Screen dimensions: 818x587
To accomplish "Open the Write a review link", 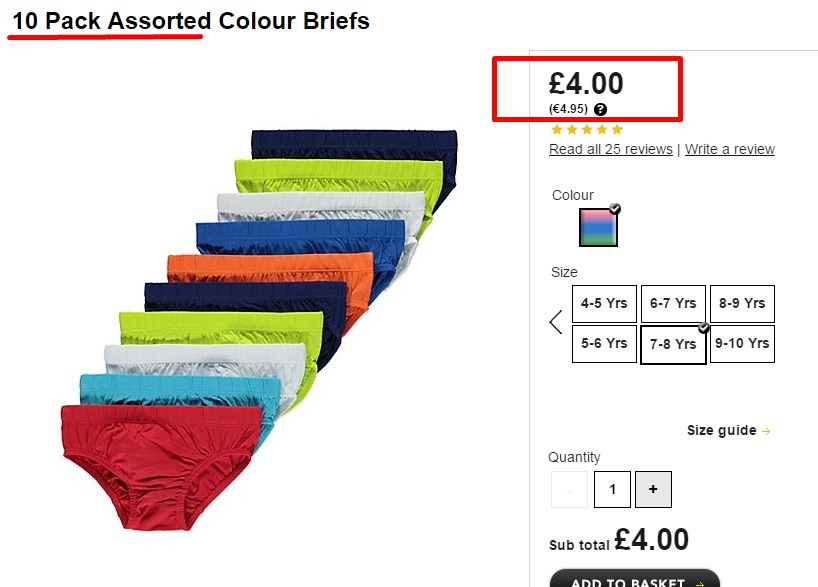I will [x=729, y=149].
